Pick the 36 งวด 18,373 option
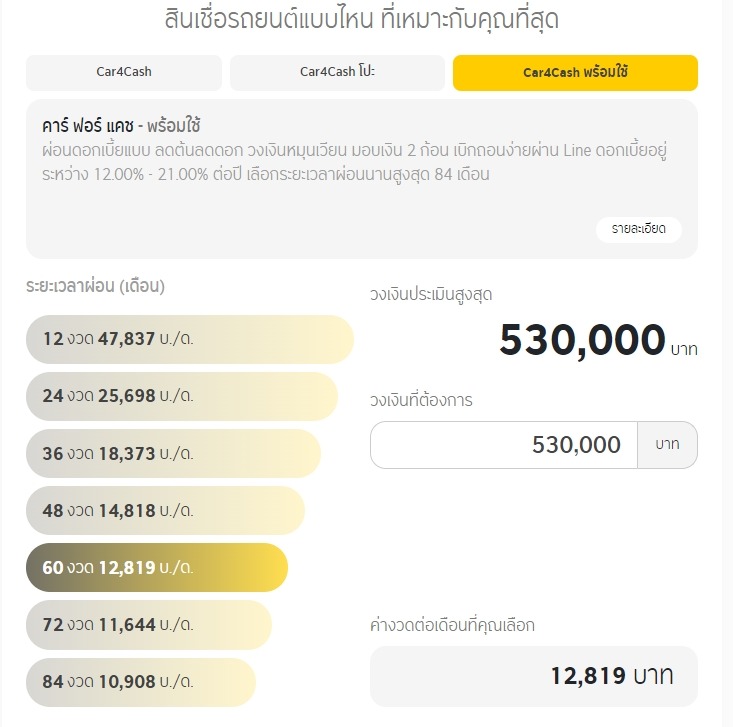 click(x=173, y=453)
